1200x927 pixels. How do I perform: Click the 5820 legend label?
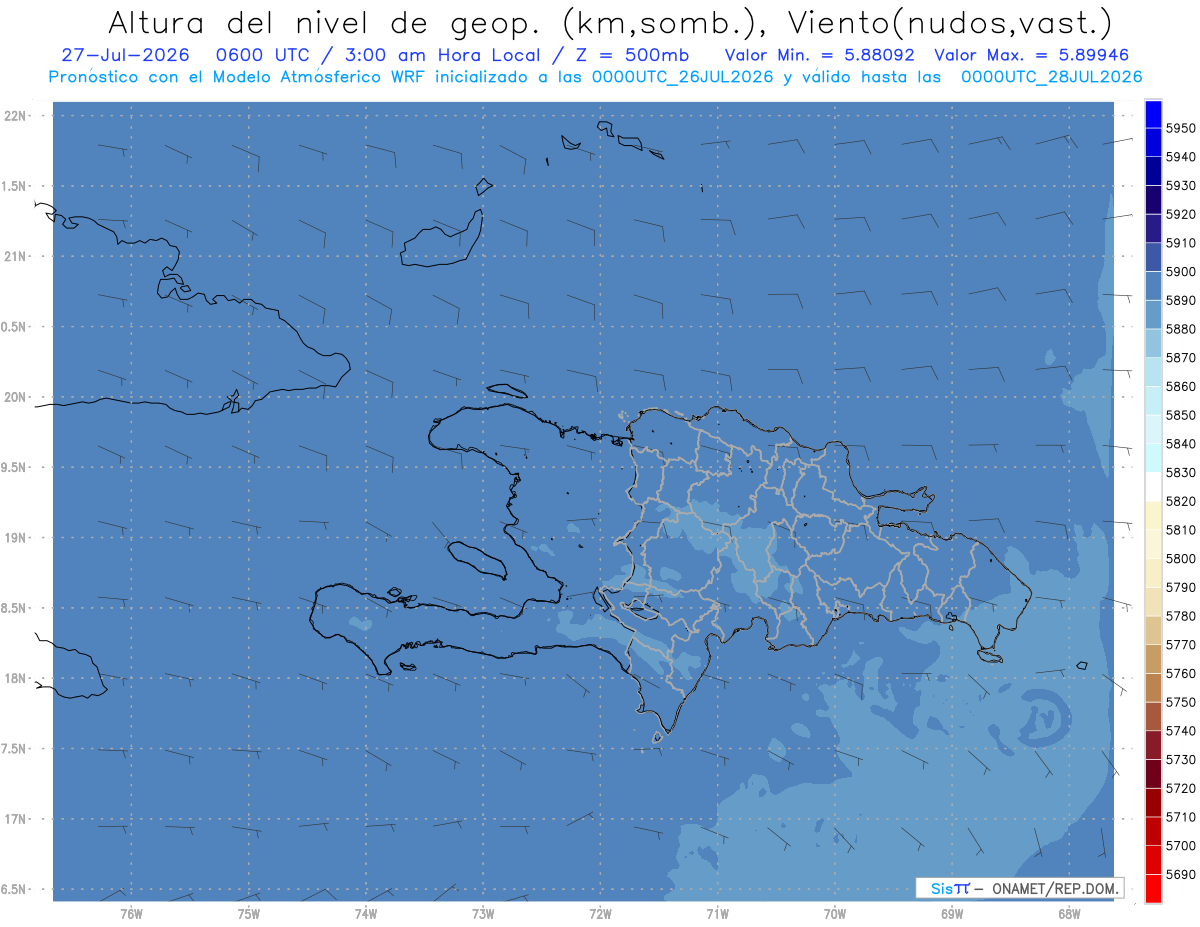coord(1180,500)
